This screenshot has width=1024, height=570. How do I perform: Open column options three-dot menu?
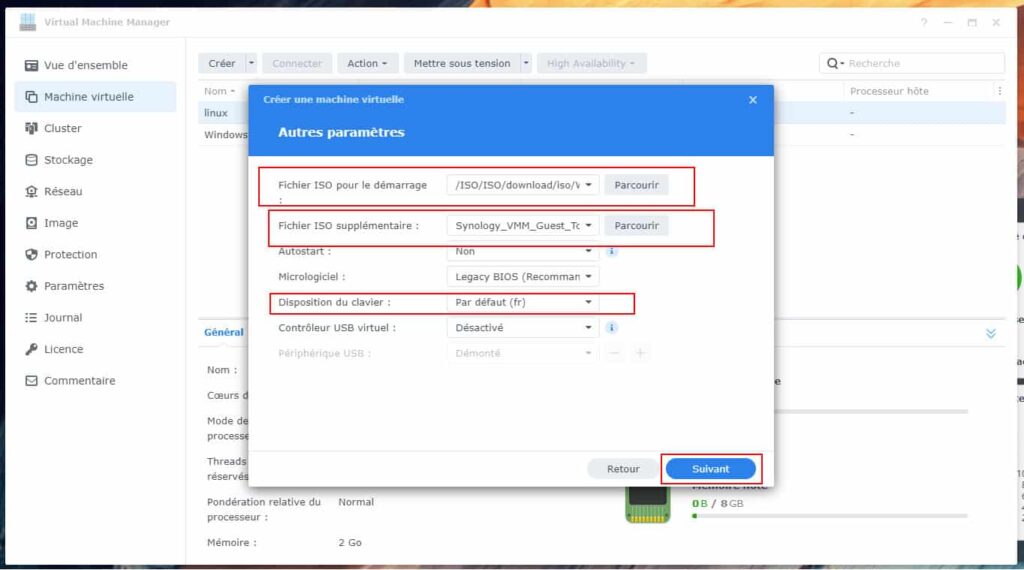tap(999, 91)
